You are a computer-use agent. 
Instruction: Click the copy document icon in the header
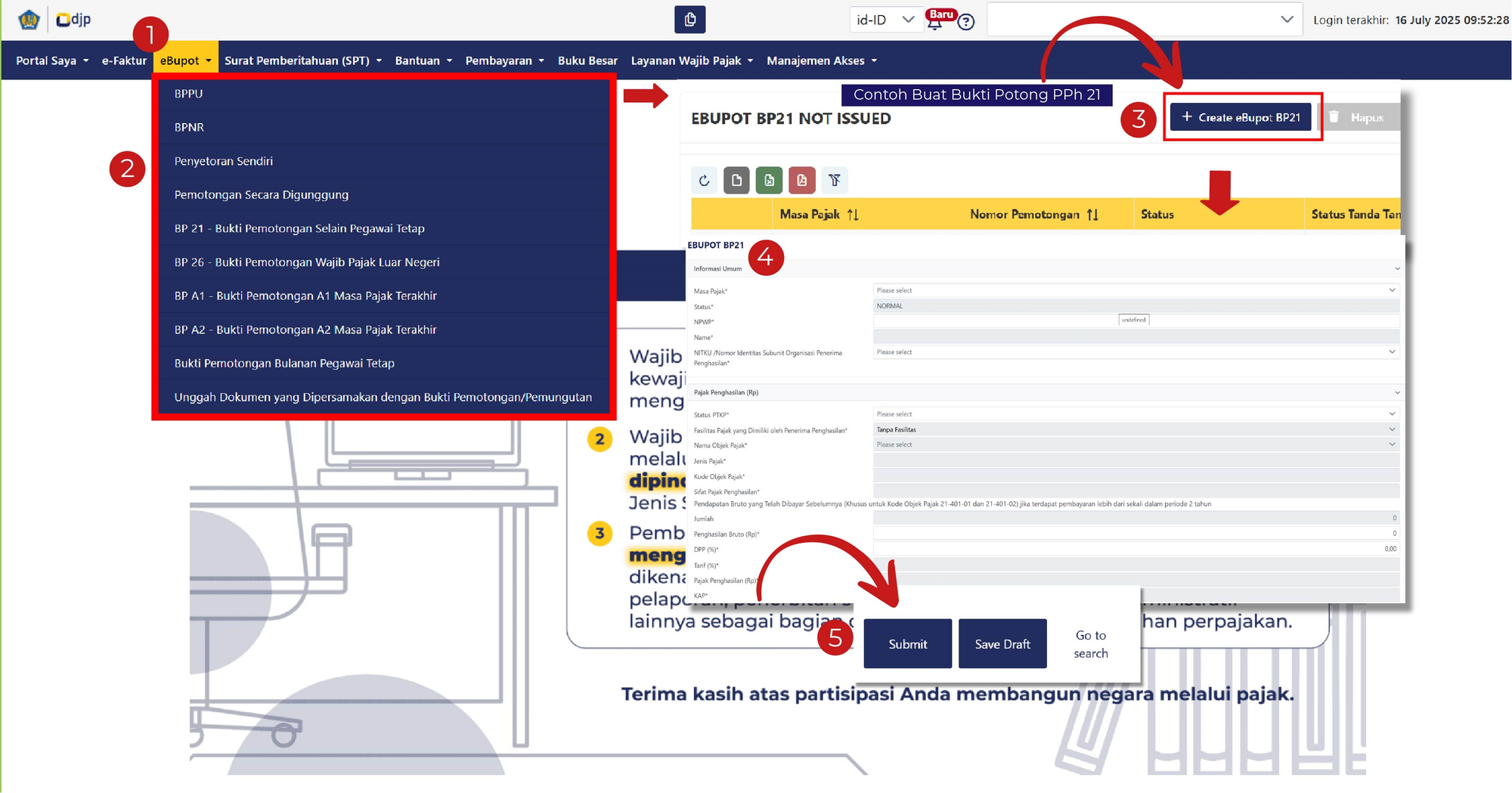689,20
